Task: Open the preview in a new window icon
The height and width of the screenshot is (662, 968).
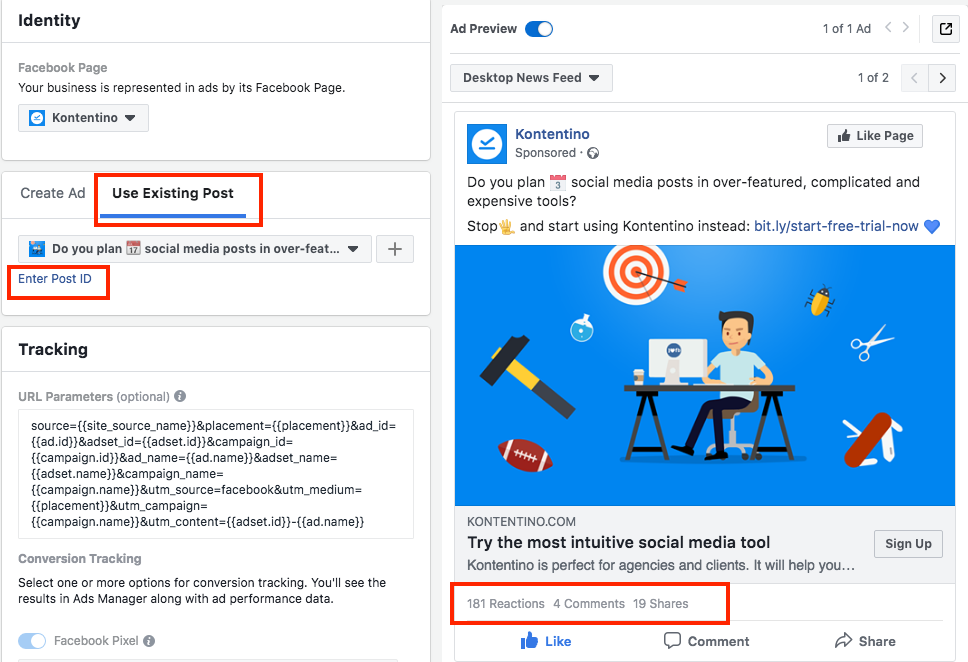Action: 945,29
